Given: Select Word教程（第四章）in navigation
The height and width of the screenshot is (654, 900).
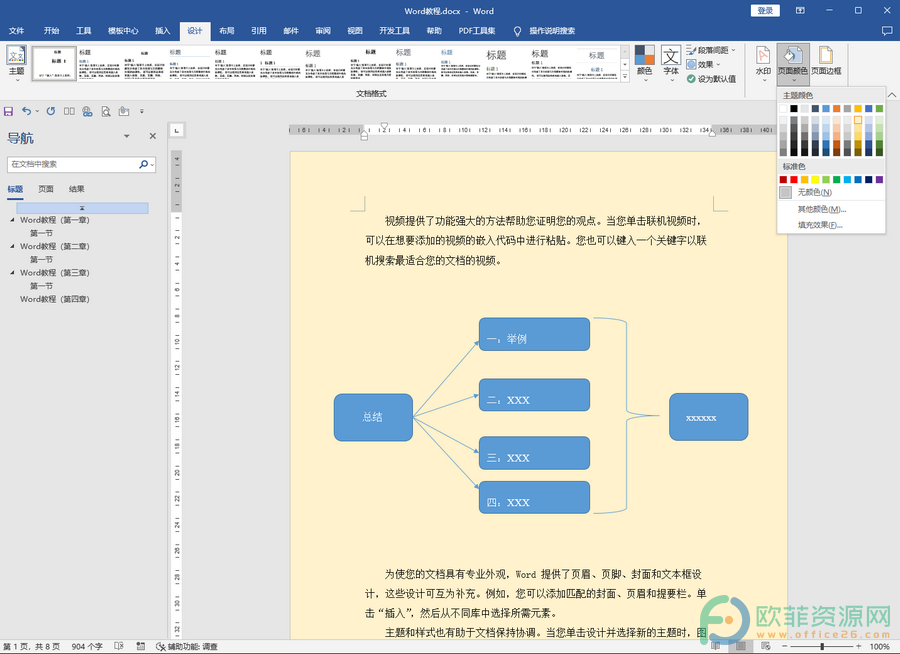Looking at the screenshot, I should [55, 299].
